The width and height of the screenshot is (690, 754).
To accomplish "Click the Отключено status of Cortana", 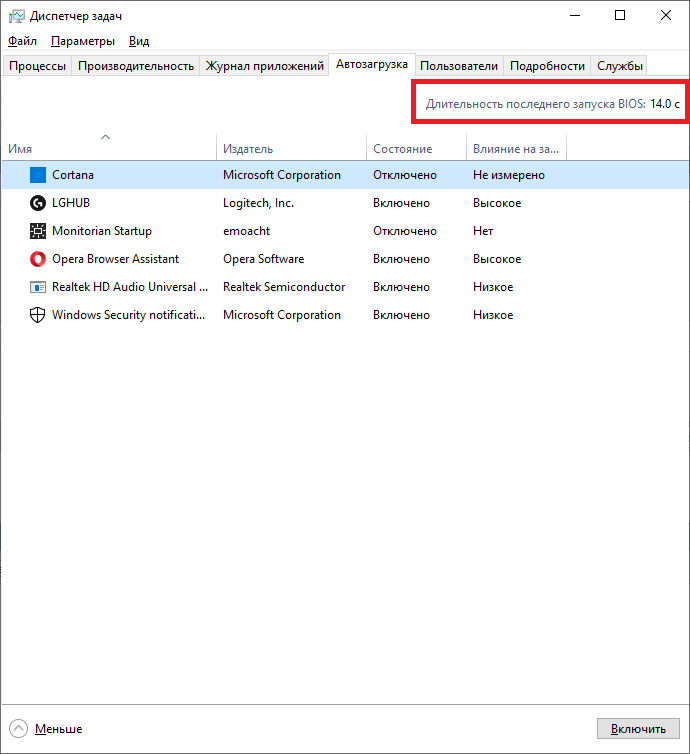I will [x=405, y=175].
